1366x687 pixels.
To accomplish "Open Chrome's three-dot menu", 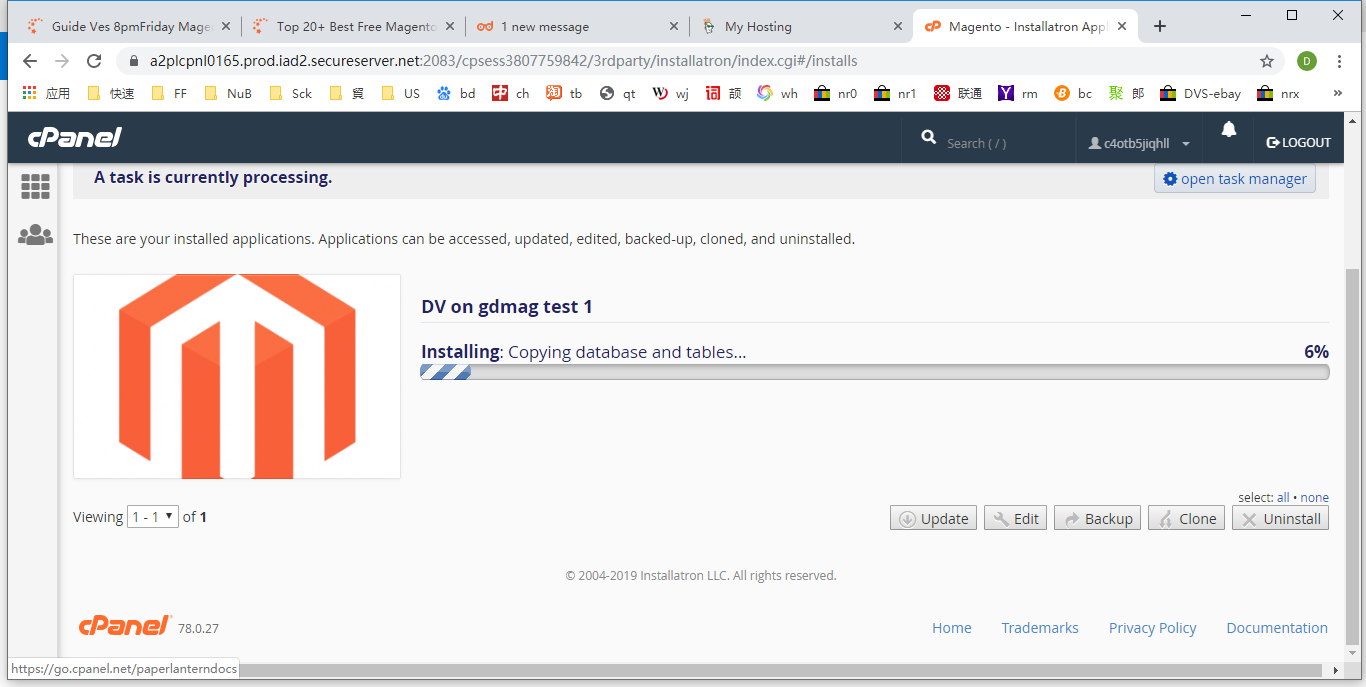I will pyautogui.click(x=1338, y=61).
